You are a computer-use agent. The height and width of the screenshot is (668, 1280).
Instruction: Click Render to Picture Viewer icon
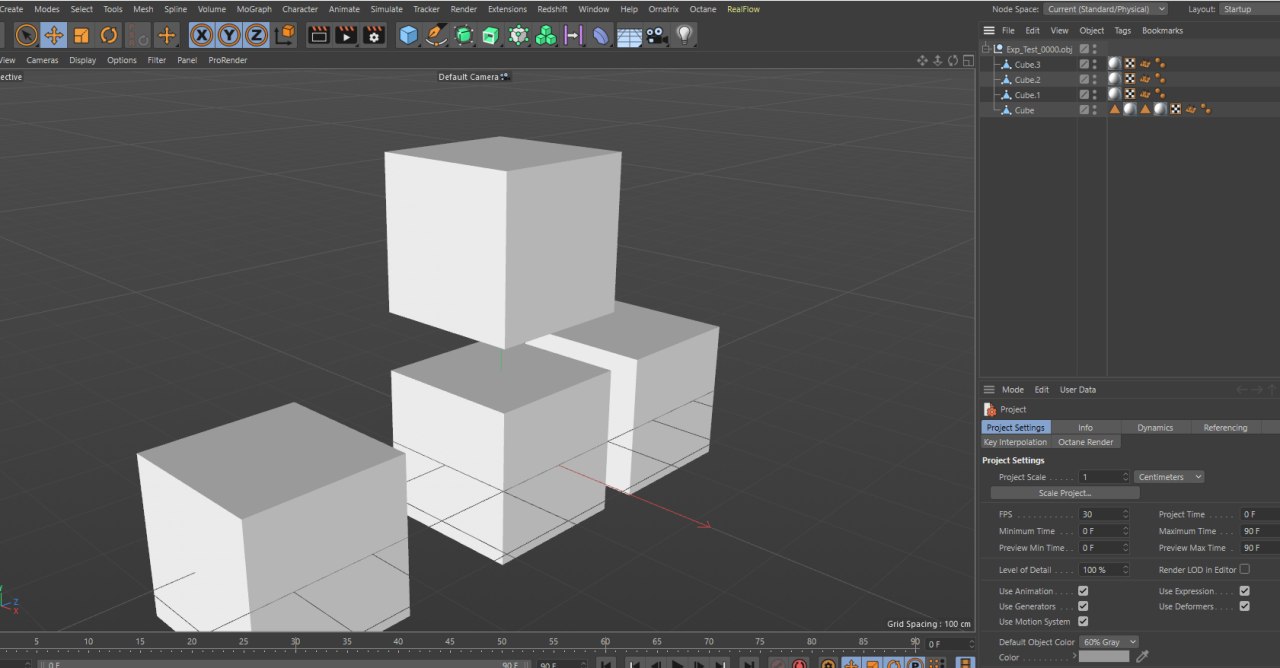click(346, 35)
